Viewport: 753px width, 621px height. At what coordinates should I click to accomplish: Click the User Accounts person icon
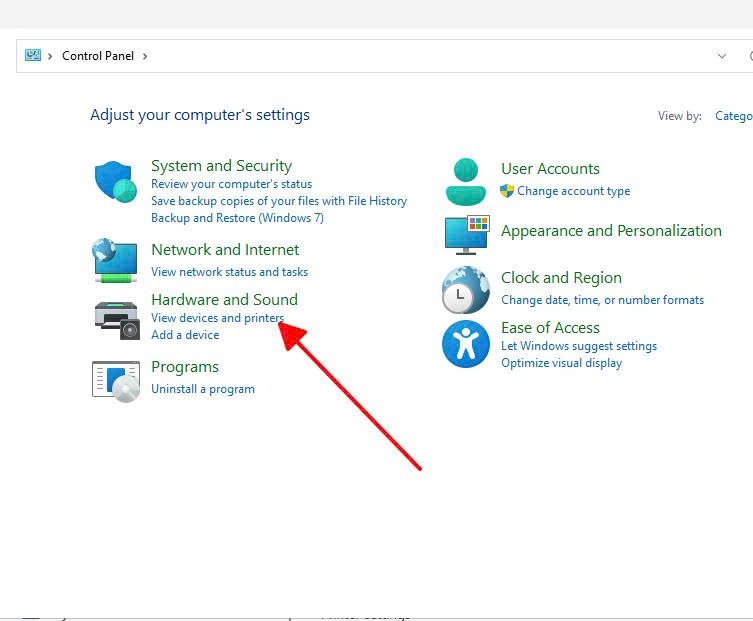465,182
